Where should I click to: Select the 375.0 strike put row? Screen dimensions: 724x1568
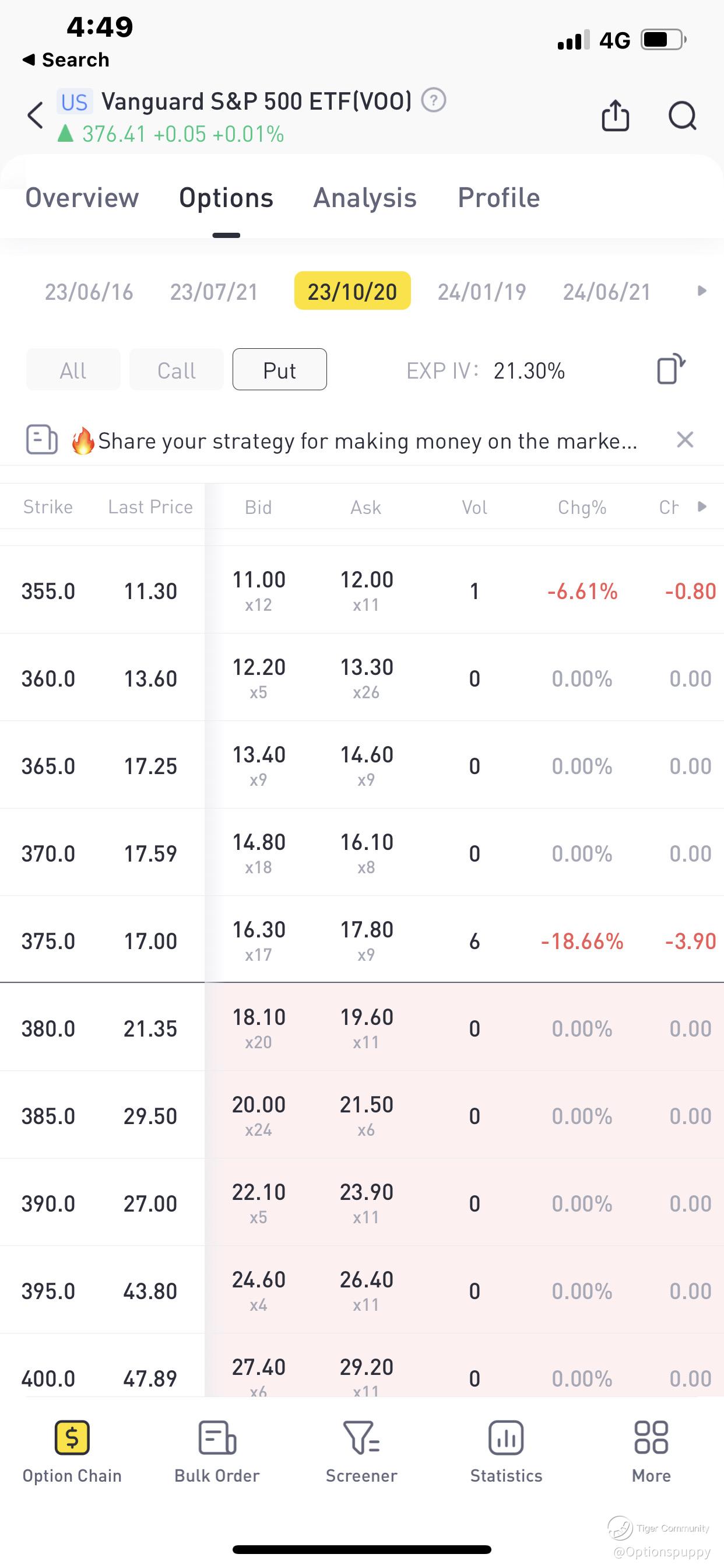tap(361, 939)
